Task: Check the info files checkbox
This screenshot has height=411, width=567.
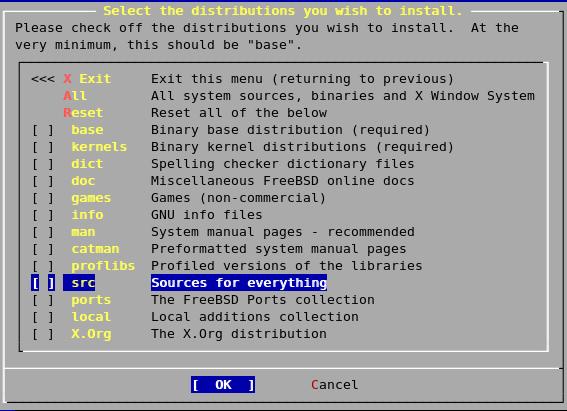Action: pos(43,215)
